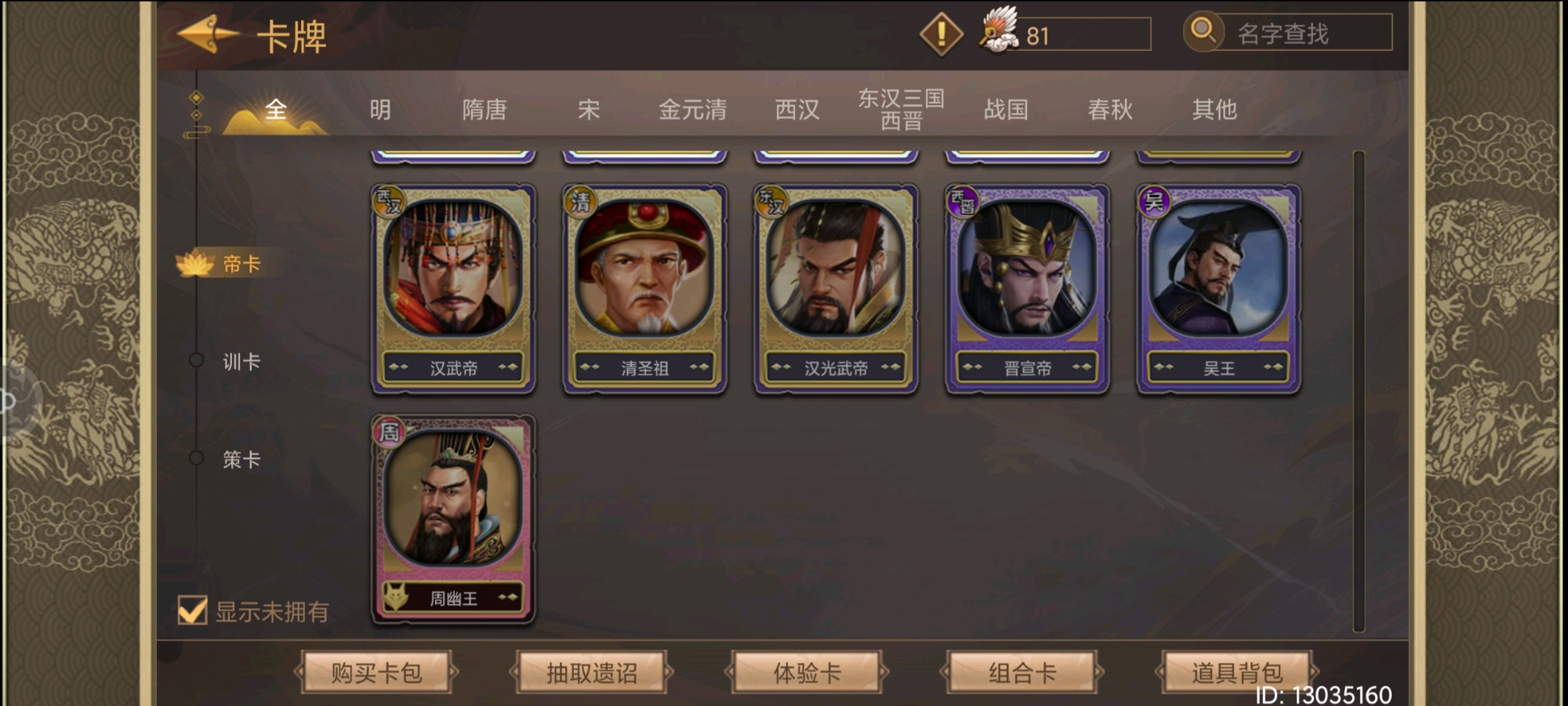Select the 策卡 radio option
This screenshot has height=706, width=1568.
point(196,458)
